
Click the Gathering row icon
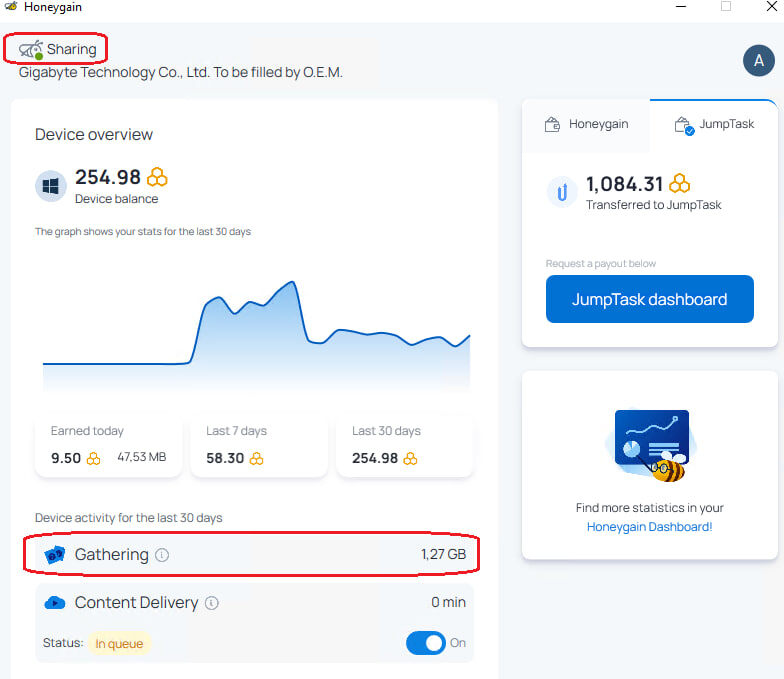54,554
